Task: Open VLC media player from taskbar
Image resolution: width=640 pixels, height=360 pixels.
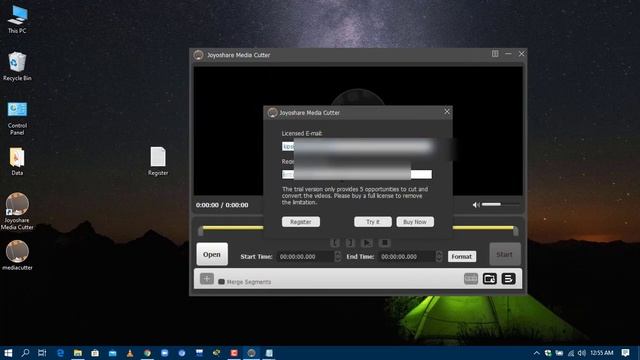Action: point(130,353)
